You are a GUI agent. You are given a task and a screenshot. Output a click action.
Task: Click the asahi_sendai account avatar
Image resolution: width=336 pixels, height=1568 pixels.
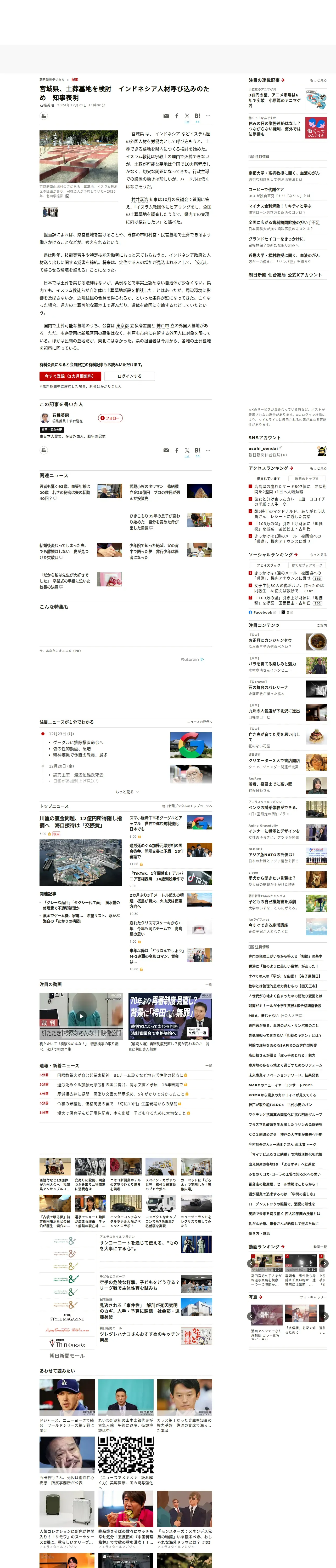(321, 451)
